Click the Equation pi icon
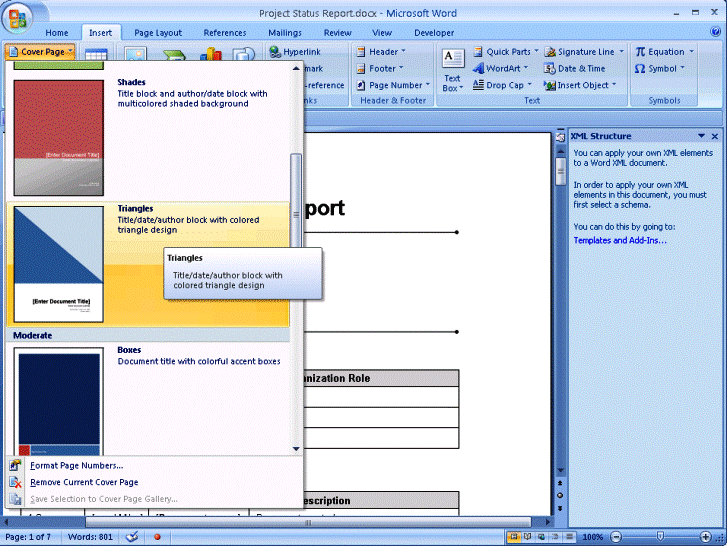This screenshot has width=727, height=546. pos(640,51)
